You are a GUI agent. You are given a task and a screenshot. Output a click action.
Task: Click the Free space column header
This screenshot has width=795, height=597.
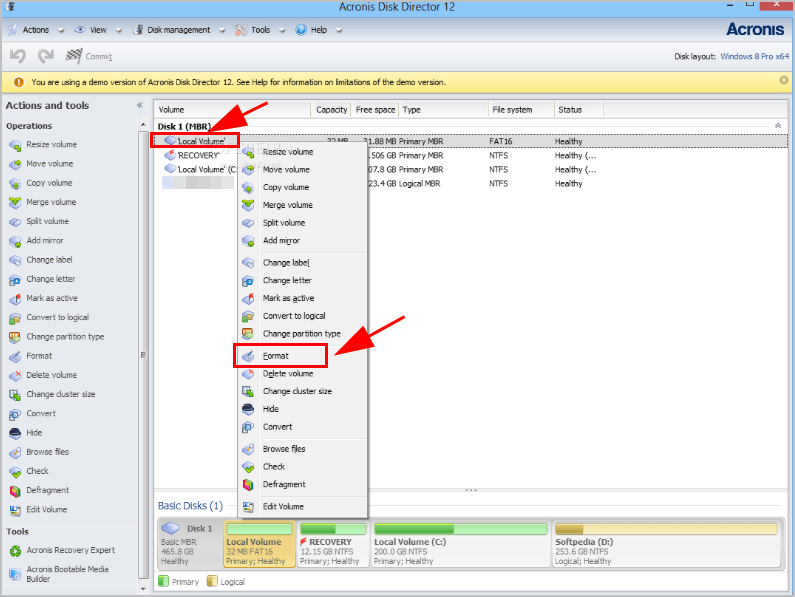375,110
